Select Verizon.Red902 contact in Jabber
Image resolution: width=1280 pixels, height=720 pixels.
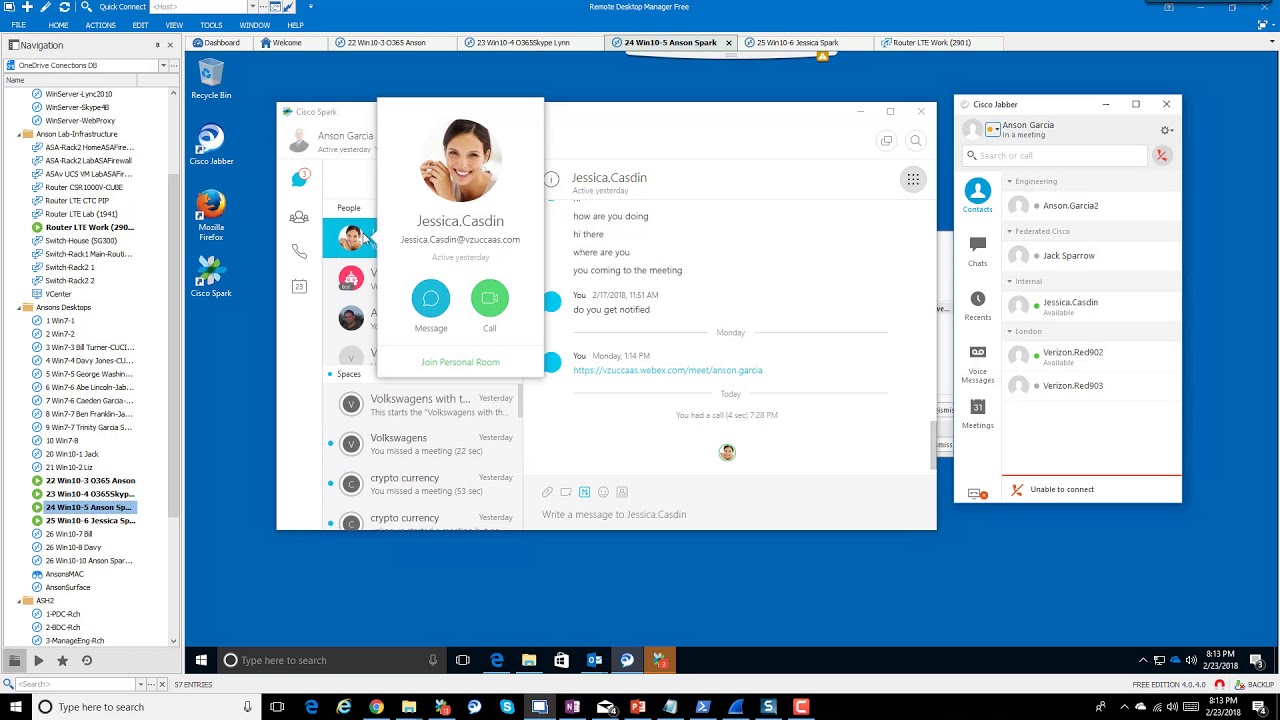[x=1091, y=356]
